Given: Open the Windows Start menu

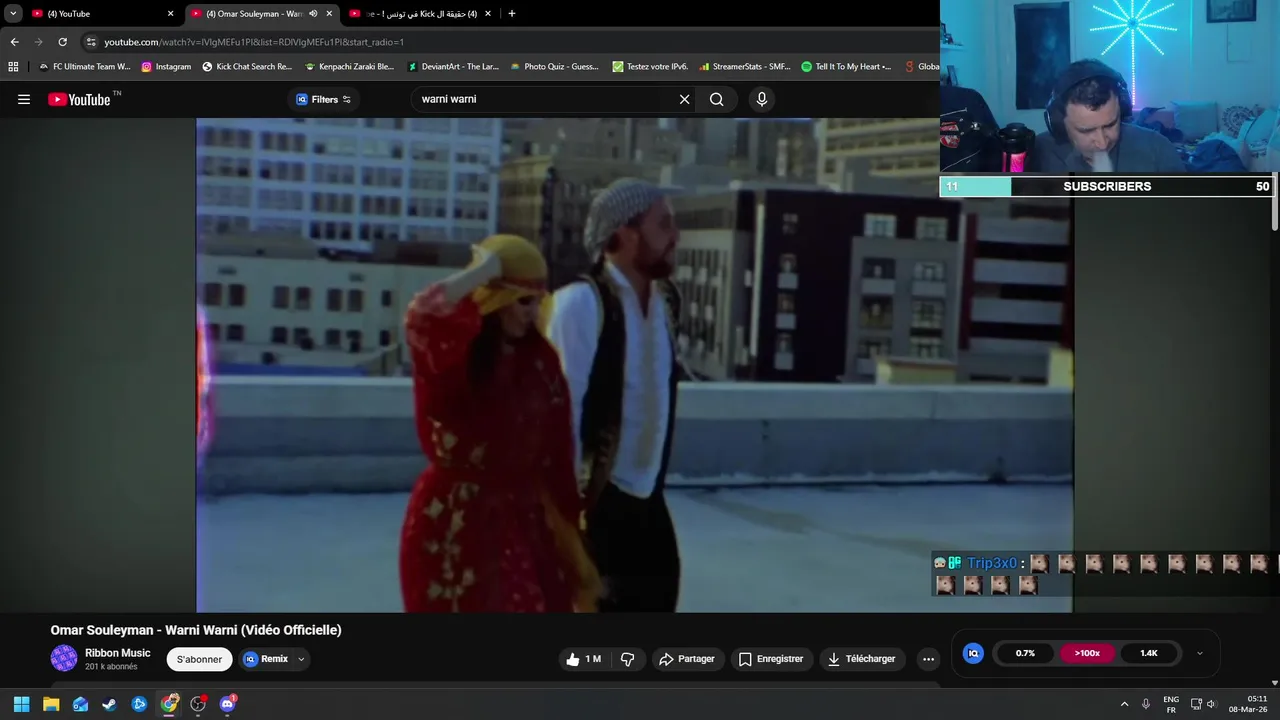Looking at the screenshot, I should (x=21, y=704).
